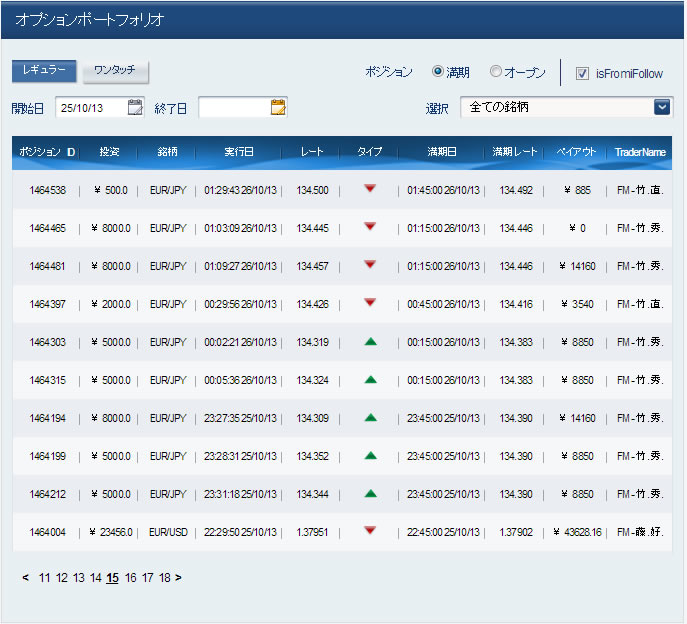Go to page 11
The image size is (687, 624).
44,578
